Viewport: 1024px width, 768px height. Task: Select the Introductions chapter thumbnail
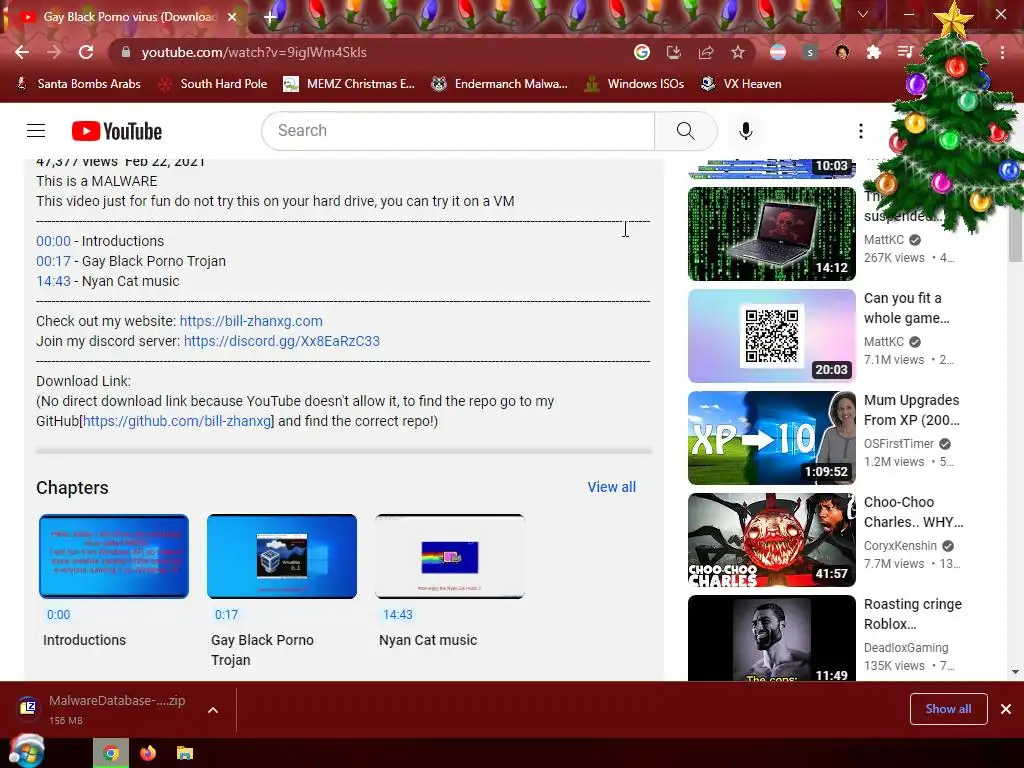114,556
